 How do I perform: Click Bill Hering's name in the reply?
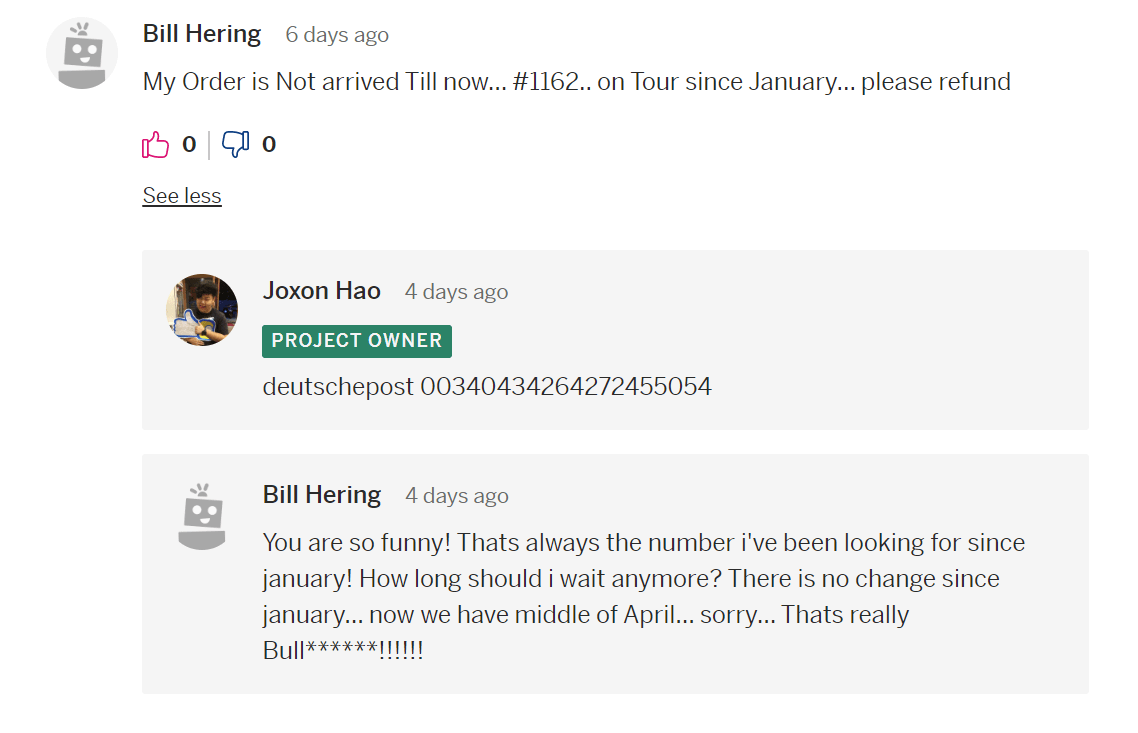click(322, 494)
